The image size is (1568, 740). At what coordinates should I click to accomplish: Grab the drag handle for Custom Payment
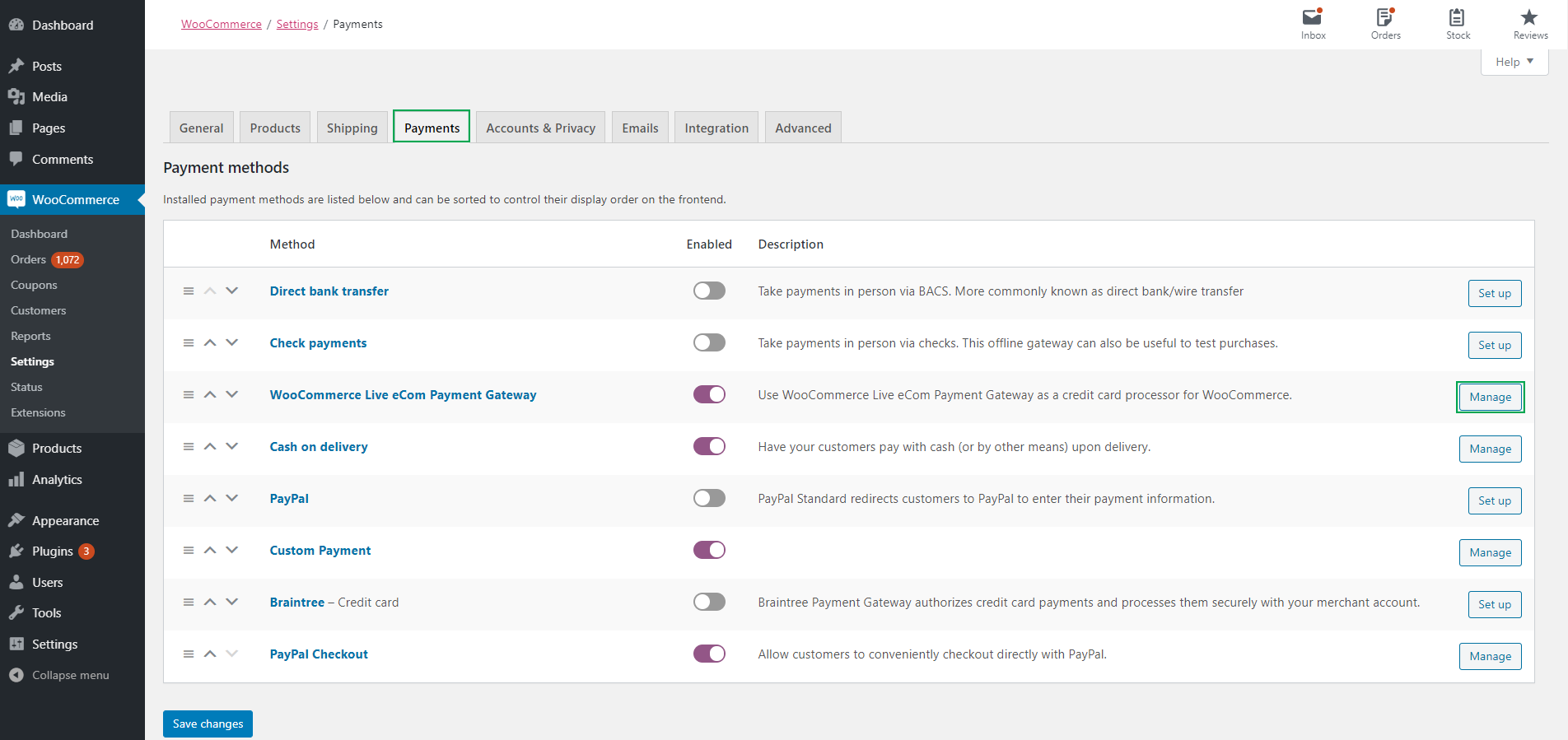click(189, 550)
